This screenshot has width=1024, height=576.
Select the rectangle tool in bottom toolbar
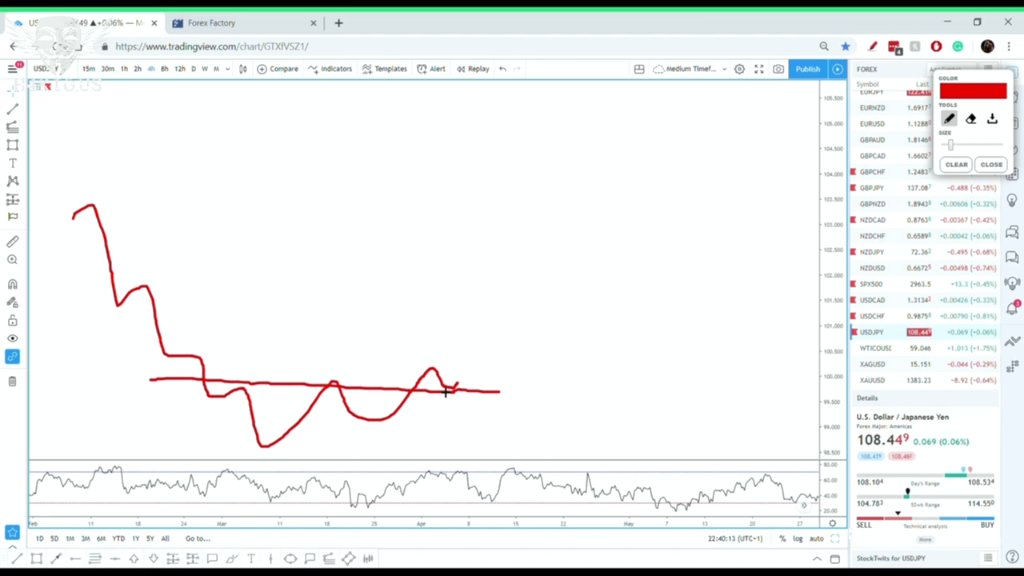pos(37,558)
